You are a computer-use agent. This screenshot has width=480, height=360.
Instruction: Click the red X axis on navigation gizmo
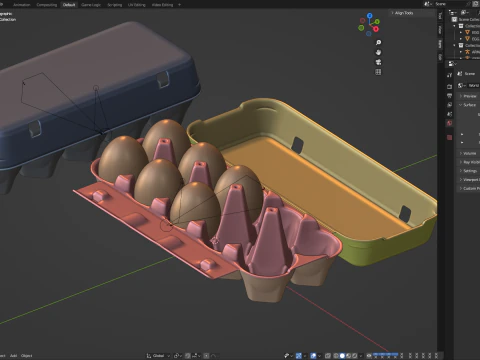(376, 29)
